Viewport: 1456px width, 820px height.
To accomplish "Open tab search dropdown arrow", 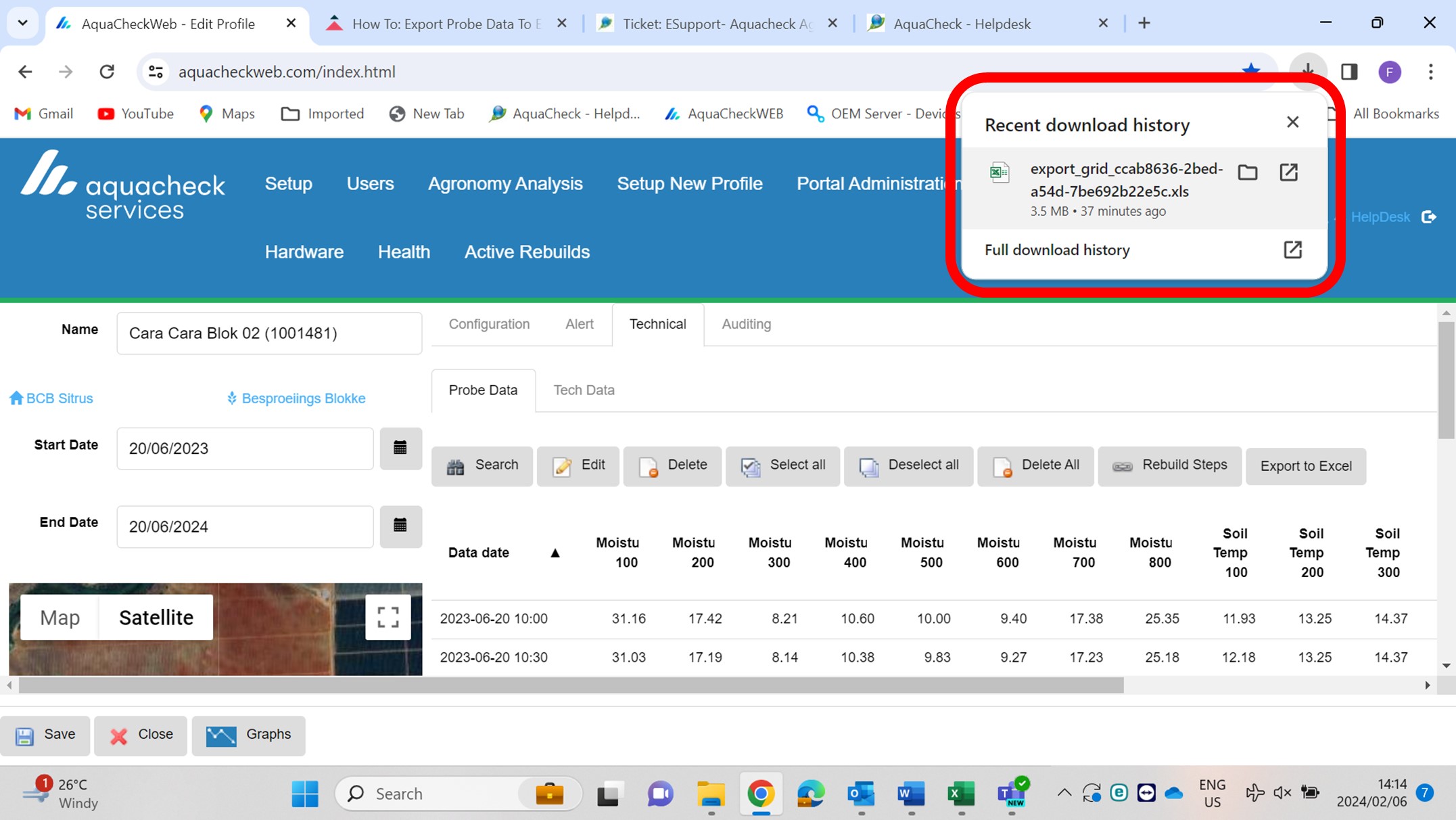I will pos(22,23).
